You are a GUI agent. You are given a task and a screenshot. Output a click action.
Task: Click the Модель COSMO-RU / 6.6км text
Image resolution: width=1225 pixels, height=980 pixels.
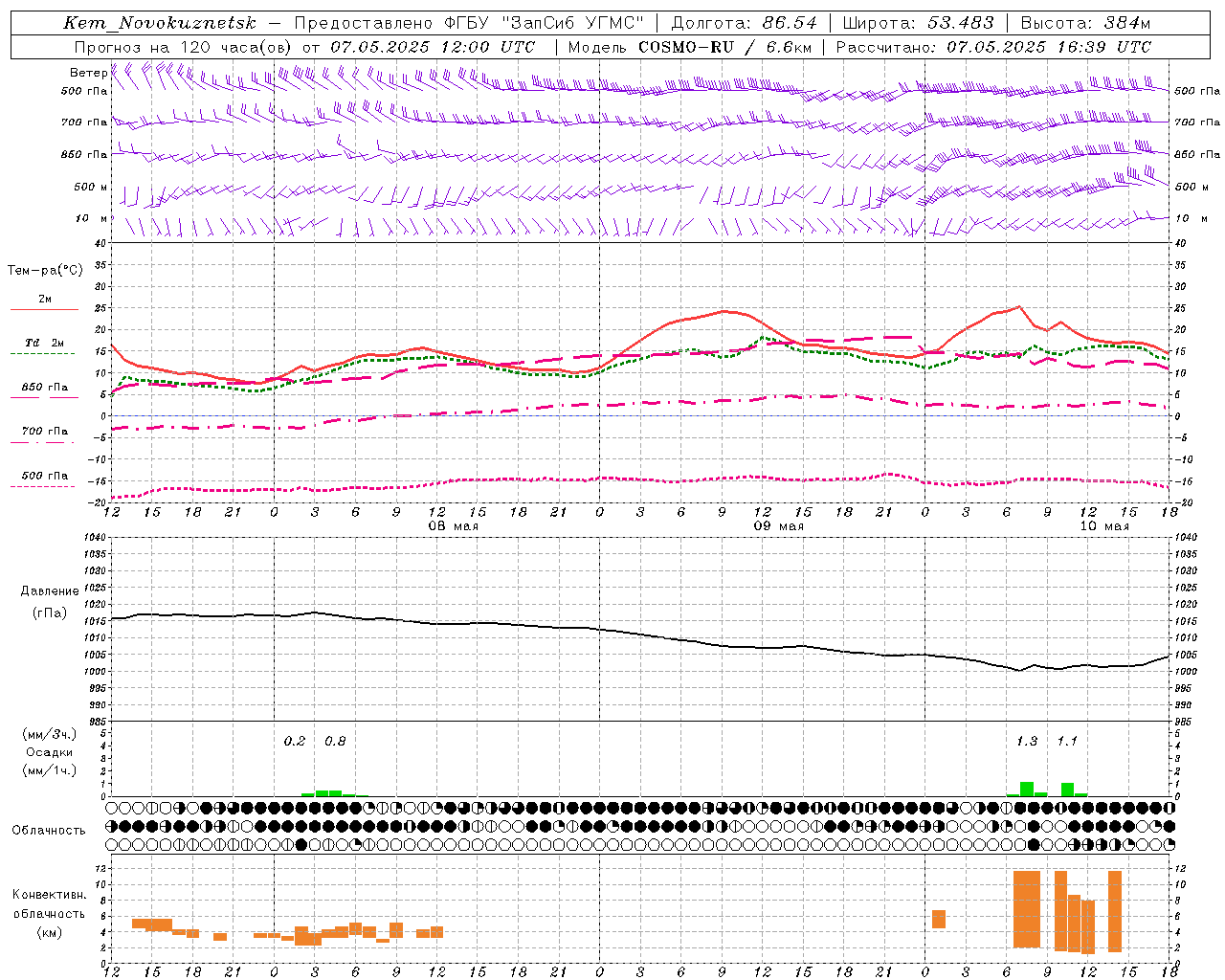click(689, 46)
